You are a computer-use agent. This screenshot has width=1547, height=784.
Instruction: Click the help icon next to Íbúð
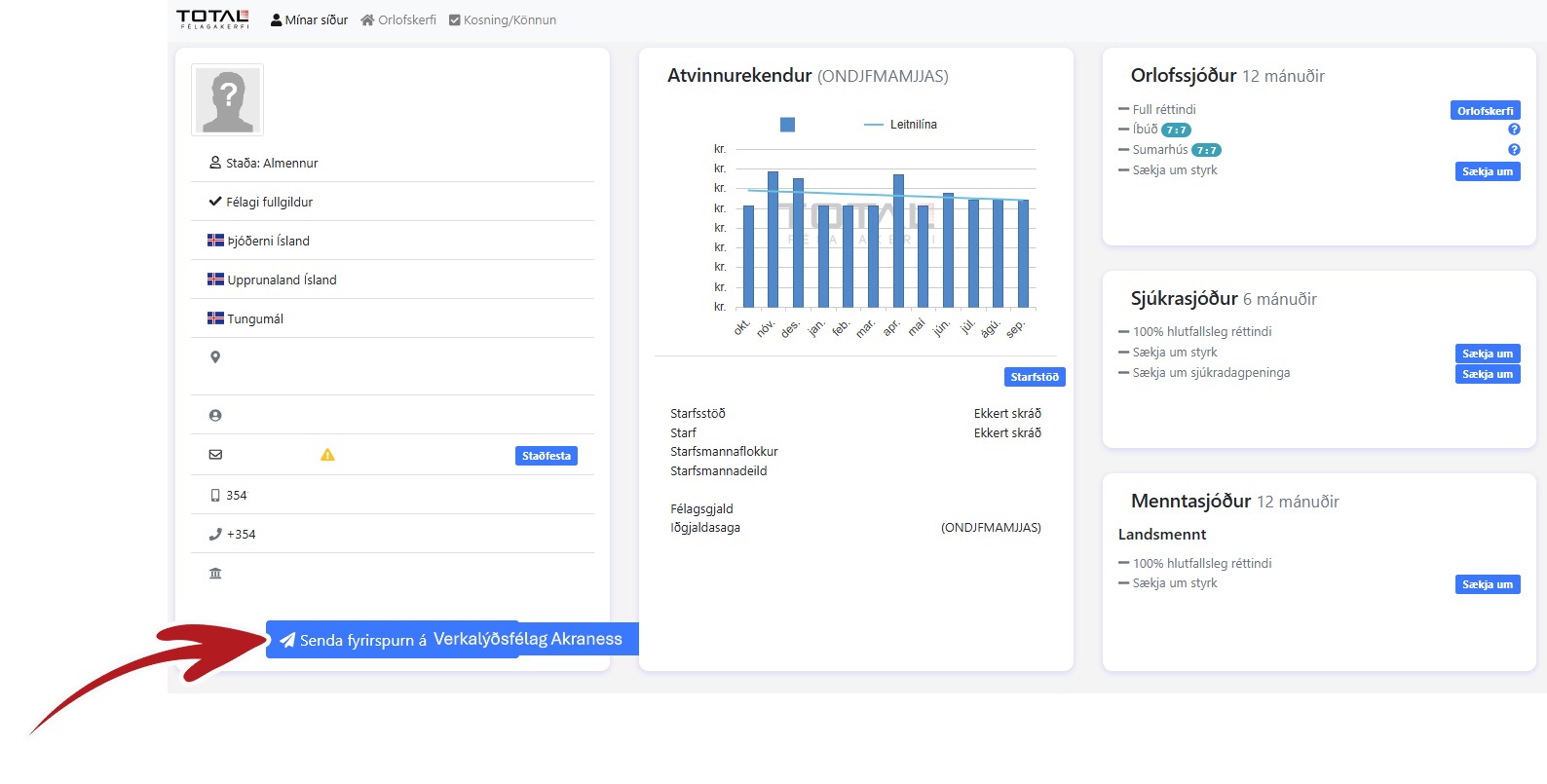tap(1514, 130)
